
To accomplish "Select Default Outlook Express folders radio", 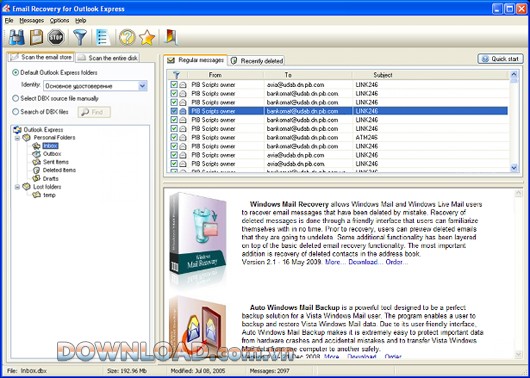I will coord(16,72).
